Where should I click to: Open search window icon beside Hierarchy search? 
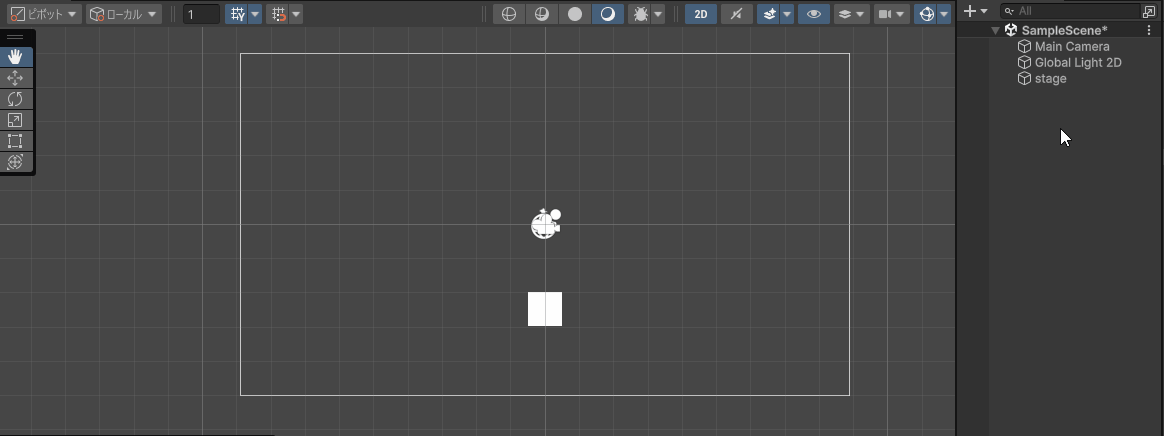(x=1148, y=10)
